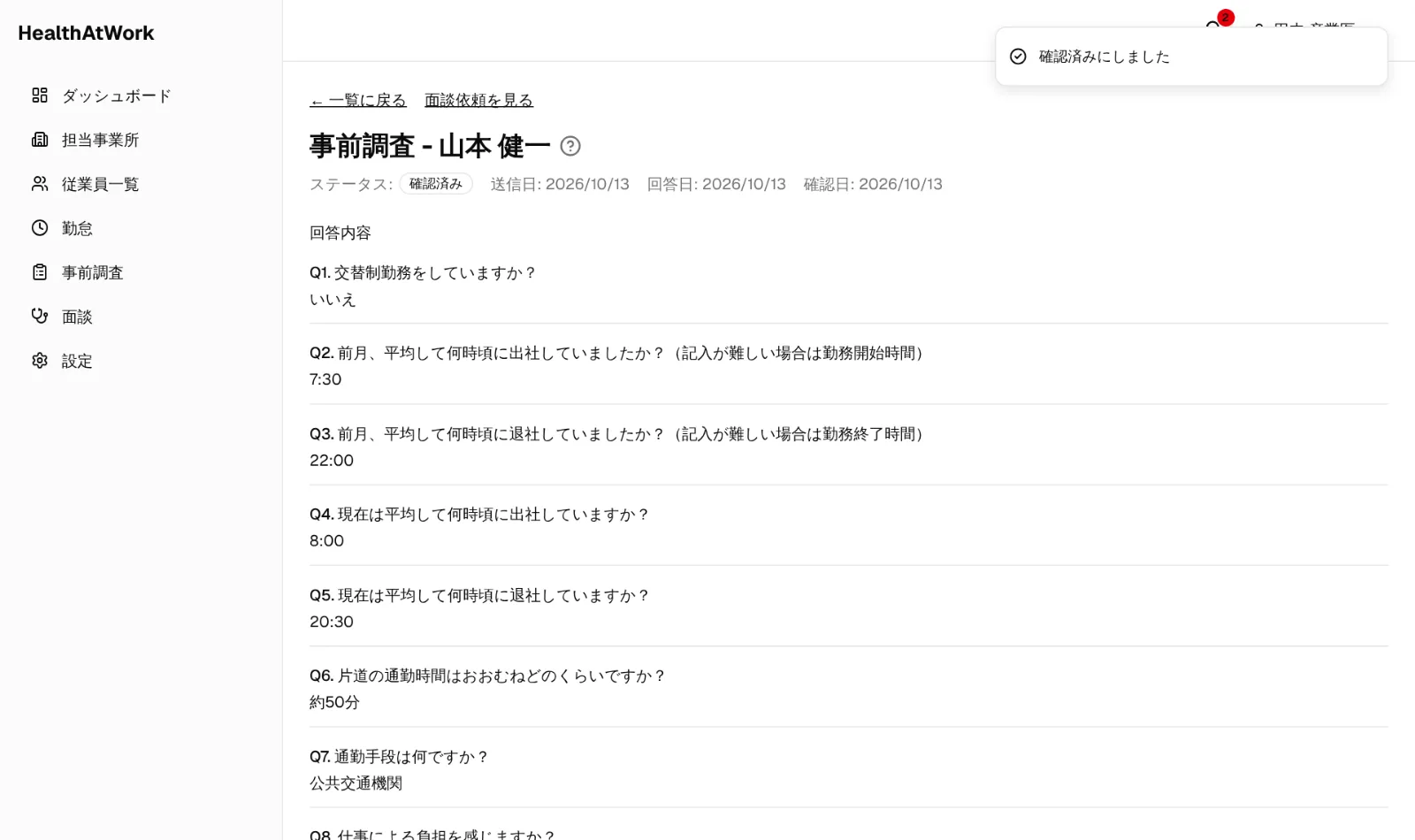Click question Q6 about 片道の通勤時間
Image resolution: width=1415 pixels, height=840 pixels.
pyautogui.click(x=487, y=676)
